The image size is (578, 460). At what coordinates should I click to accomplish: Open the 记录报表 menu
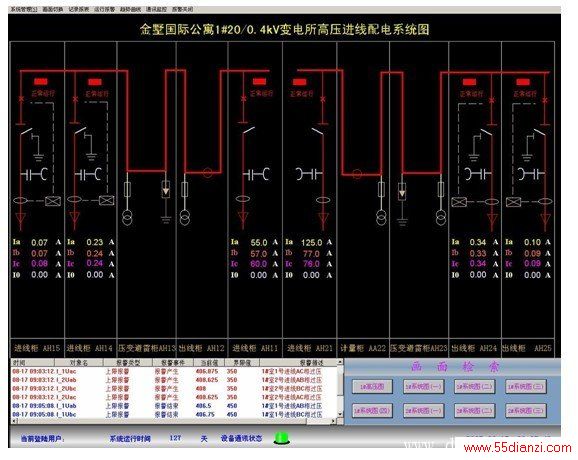point(79,9)
